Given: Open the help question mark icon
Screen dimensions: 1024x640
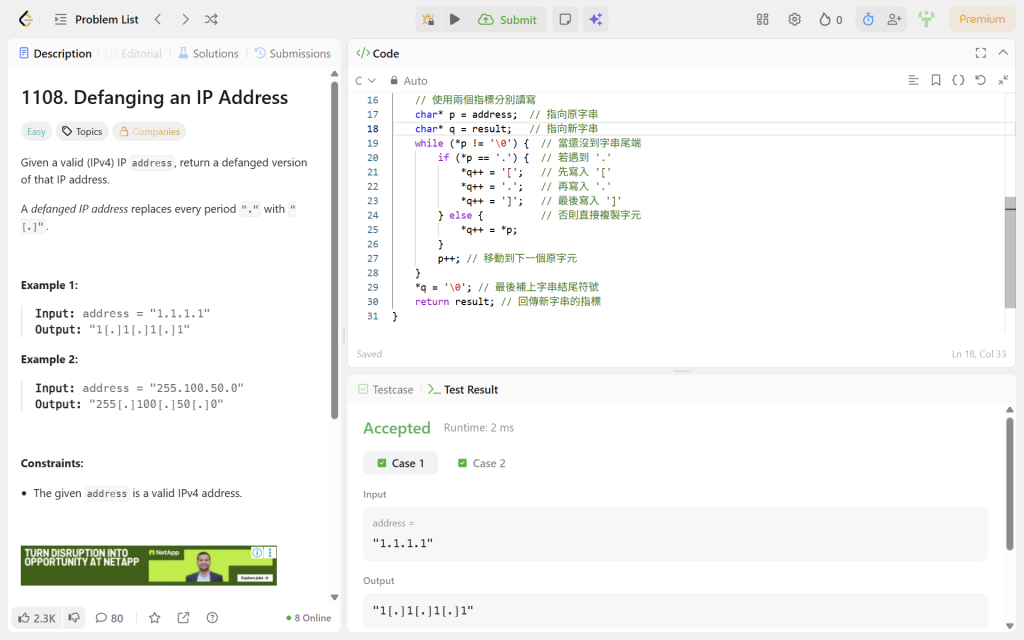Looking at the screenshot, I should pyautogui.click(x=212, y=618).
